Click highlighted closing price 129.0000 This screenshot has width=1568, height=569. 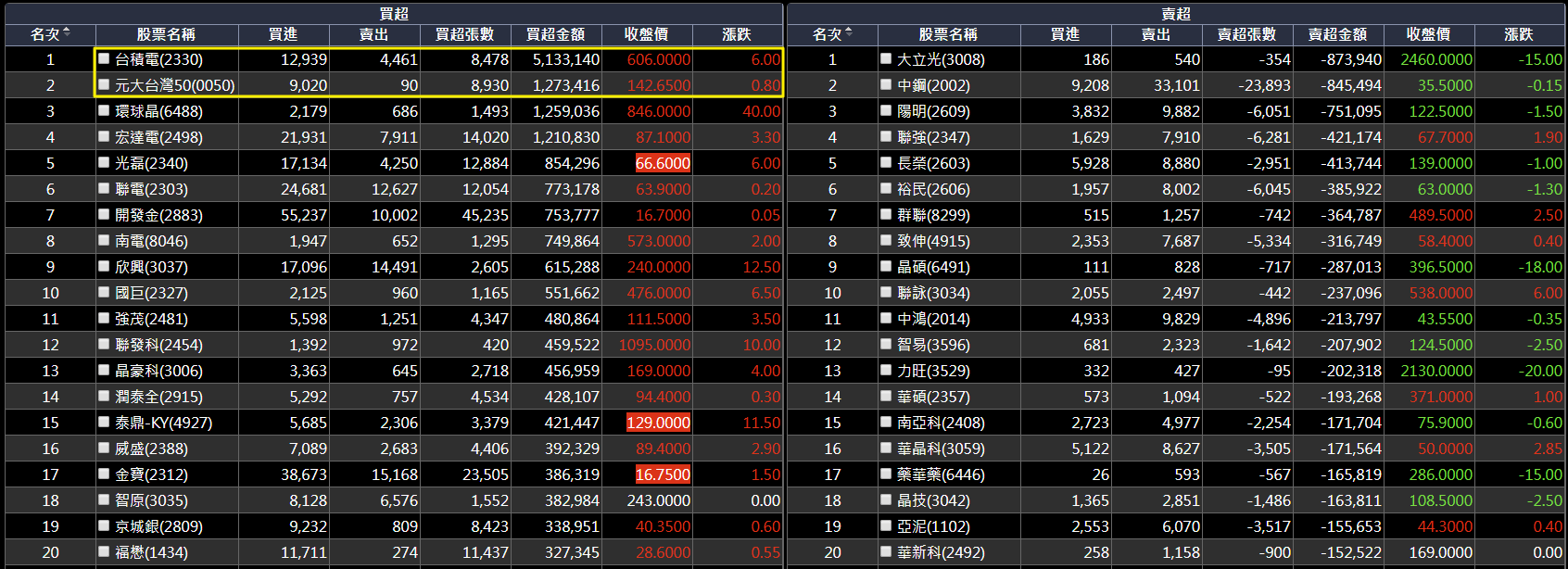click(x=658, y=423)
